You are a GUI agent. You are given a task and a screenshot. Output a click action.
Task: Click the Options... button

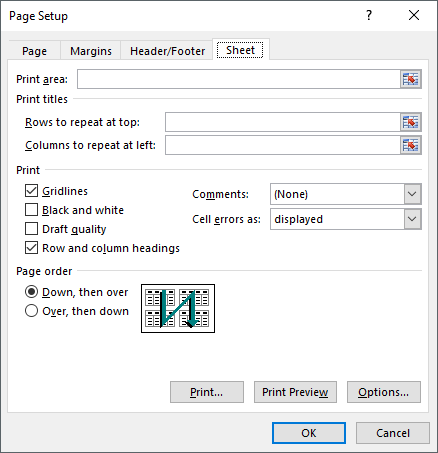(x=384, y=392)
